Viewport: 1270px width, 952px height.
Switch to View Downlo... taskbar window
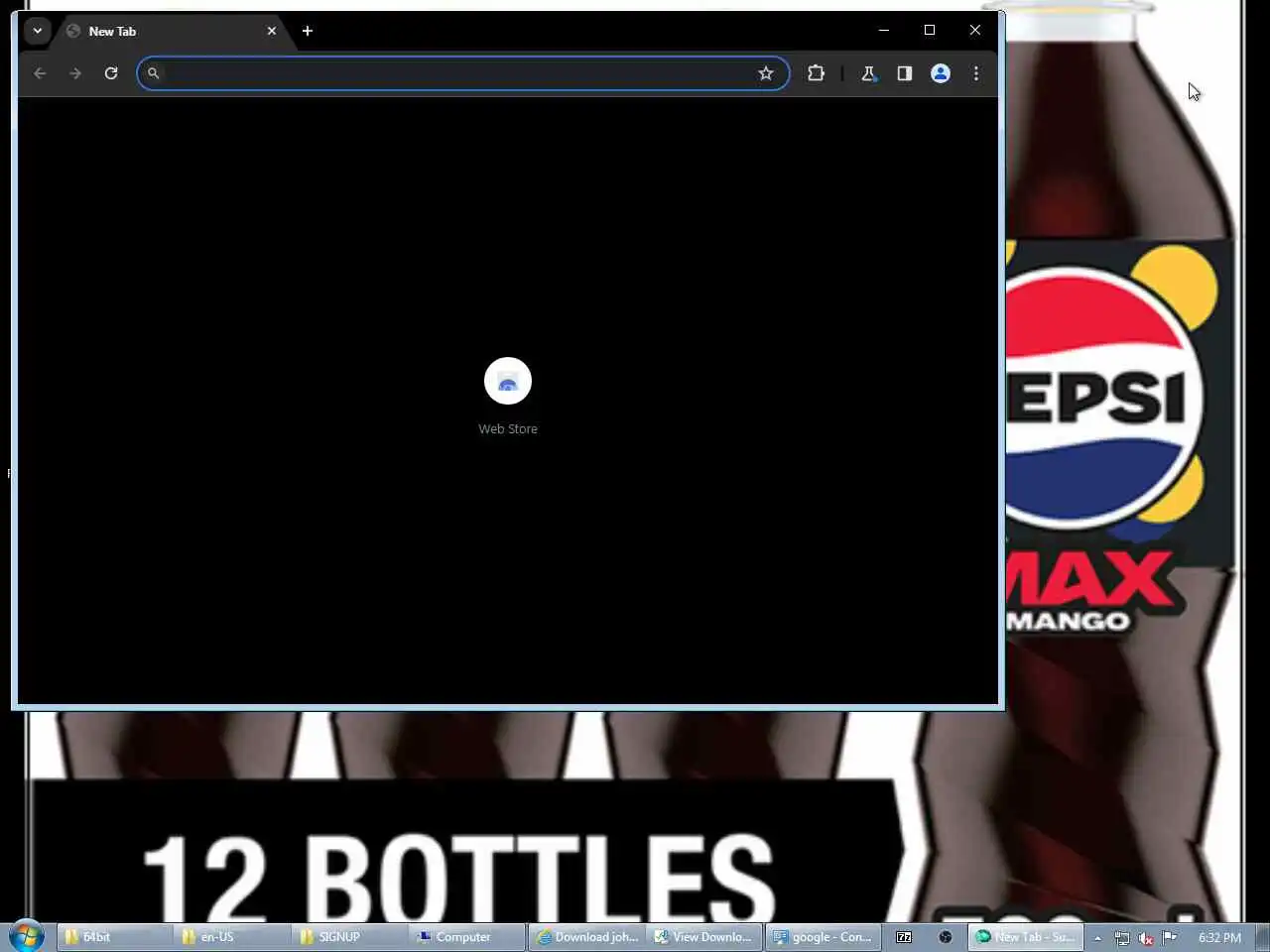(704, 937)
